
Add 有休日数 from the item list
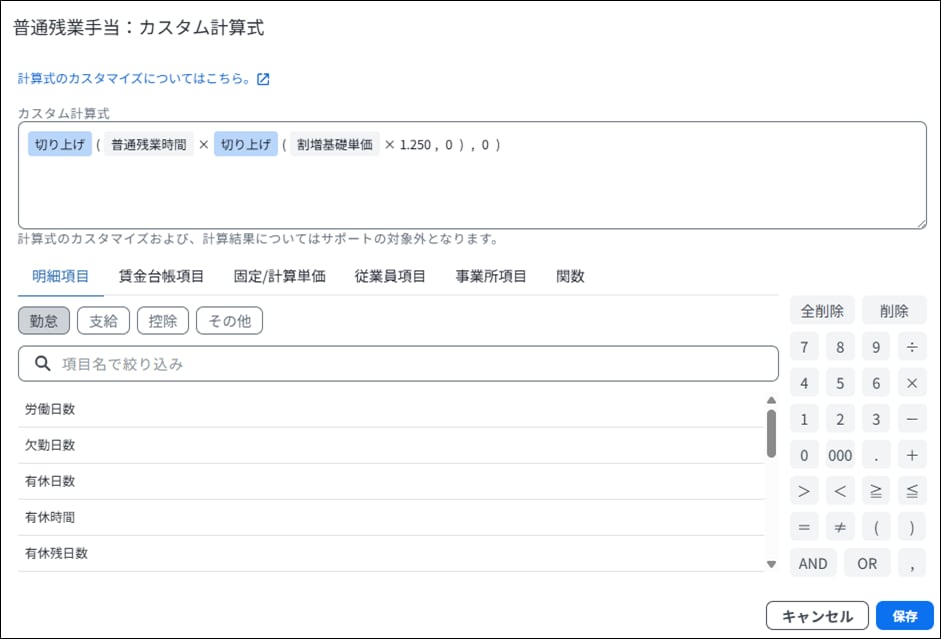[x=50, y=482]
